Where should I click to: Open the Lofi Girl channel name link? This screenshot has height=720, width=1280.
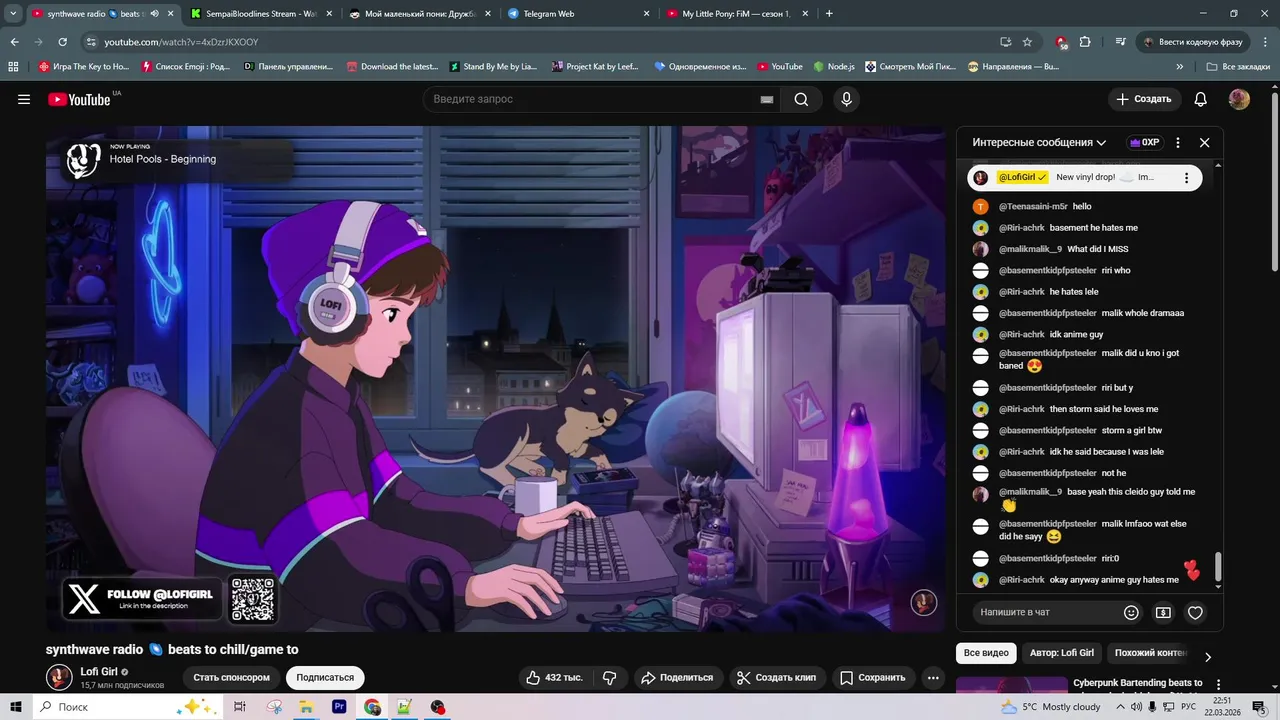(99, 672)
